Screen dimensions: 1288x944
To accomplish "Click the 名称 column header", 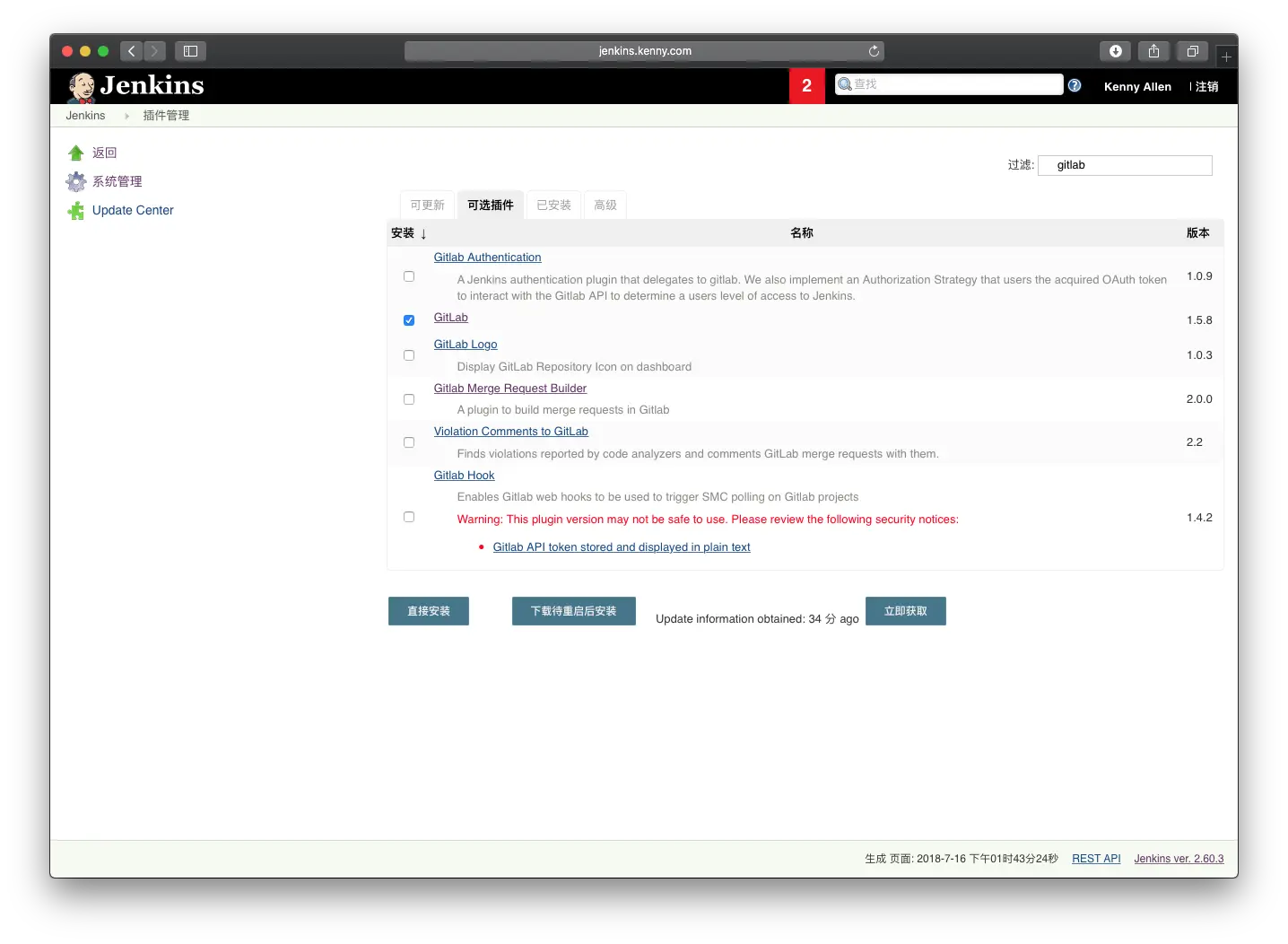I will pos(802,233).
